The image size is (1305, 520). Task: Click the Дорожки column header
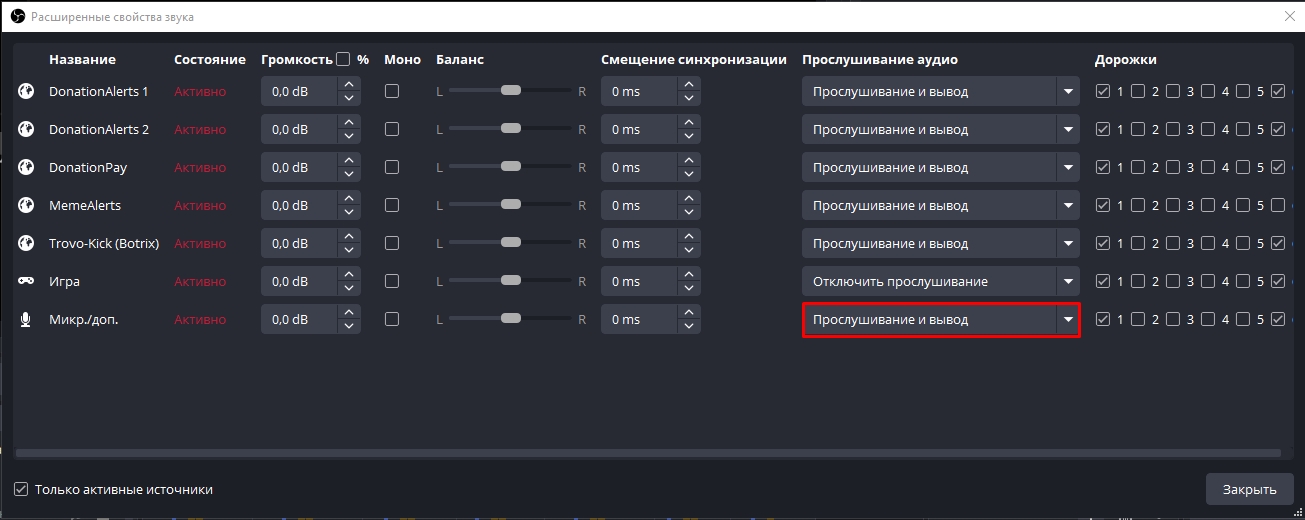1125,59
